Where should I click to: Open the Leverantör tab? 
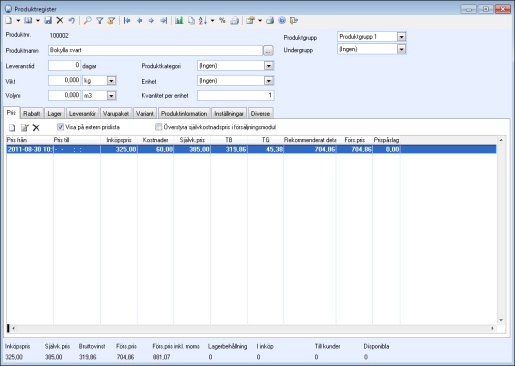click(x=82, y=114)
